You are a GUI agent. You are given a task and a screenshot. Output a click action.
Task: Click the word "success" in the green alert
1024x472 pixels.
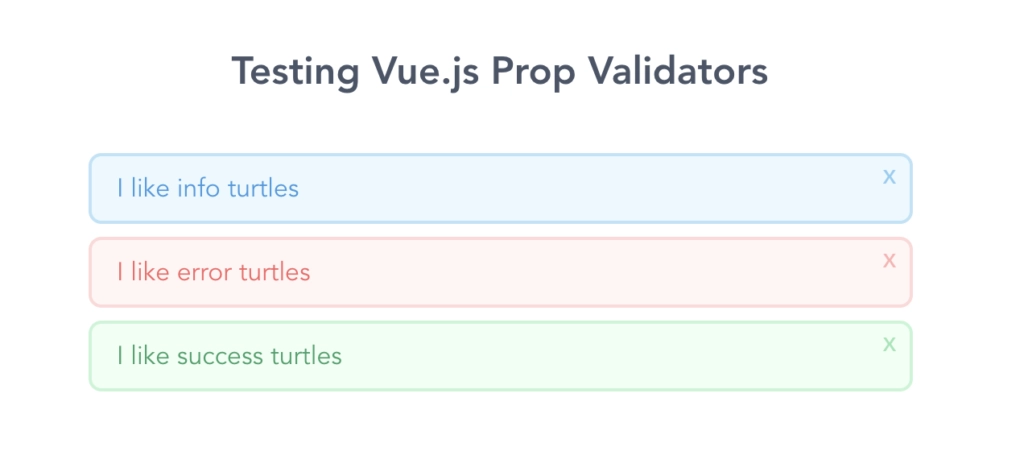tap(219, 356)
